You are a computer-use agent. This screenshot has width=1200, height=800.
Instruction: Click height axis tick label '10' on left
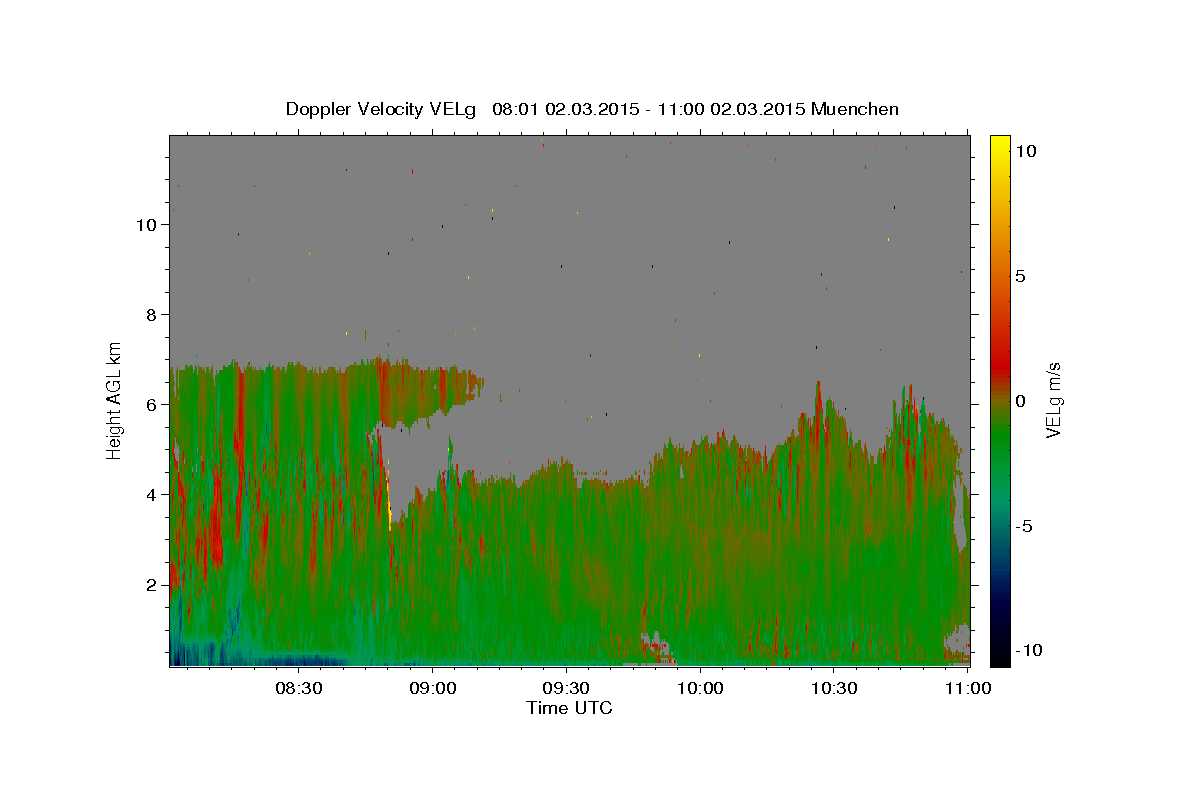[x=147, y=225]
